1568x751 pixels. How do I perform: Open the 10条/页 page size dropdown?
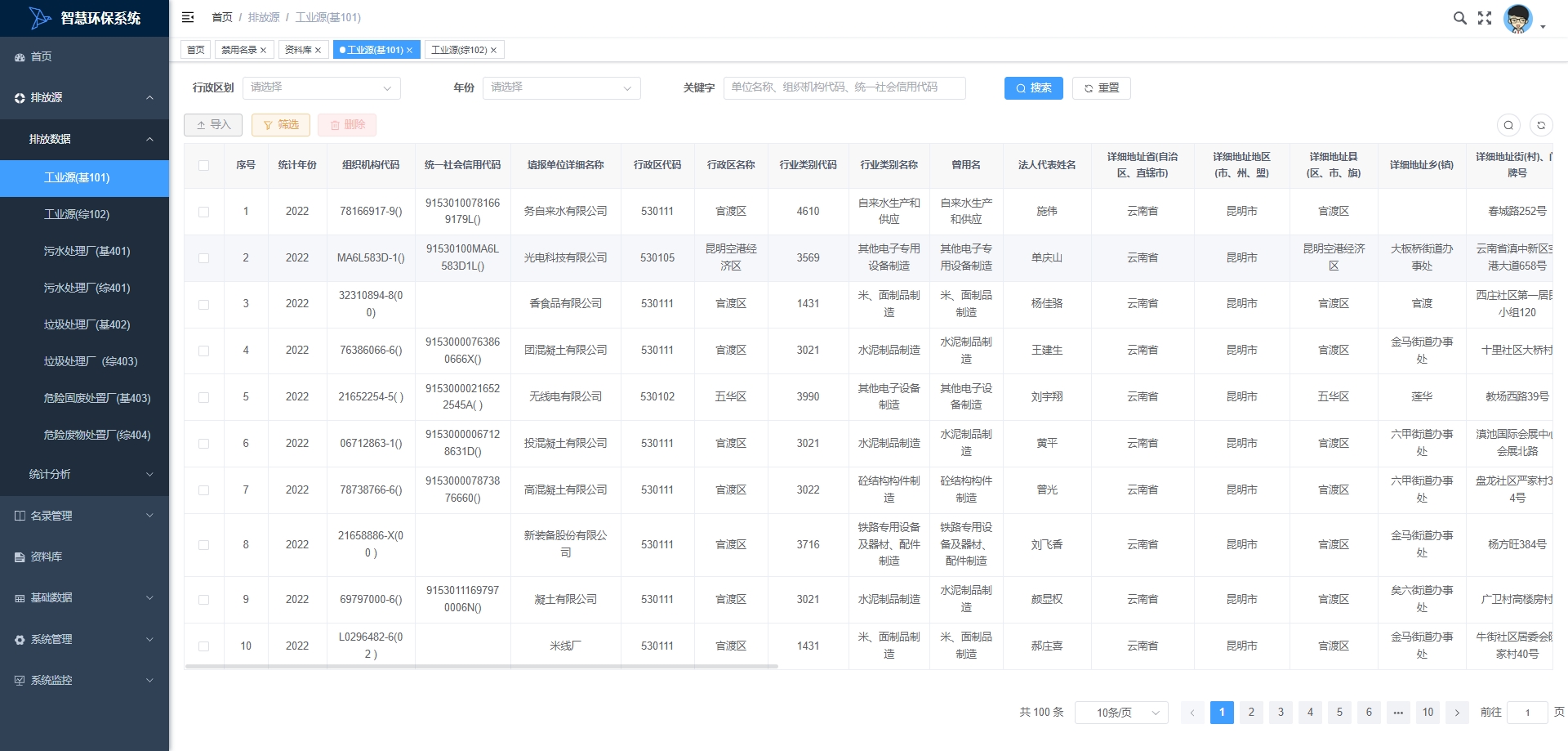pyautogui.click(x=1120, y=713)
